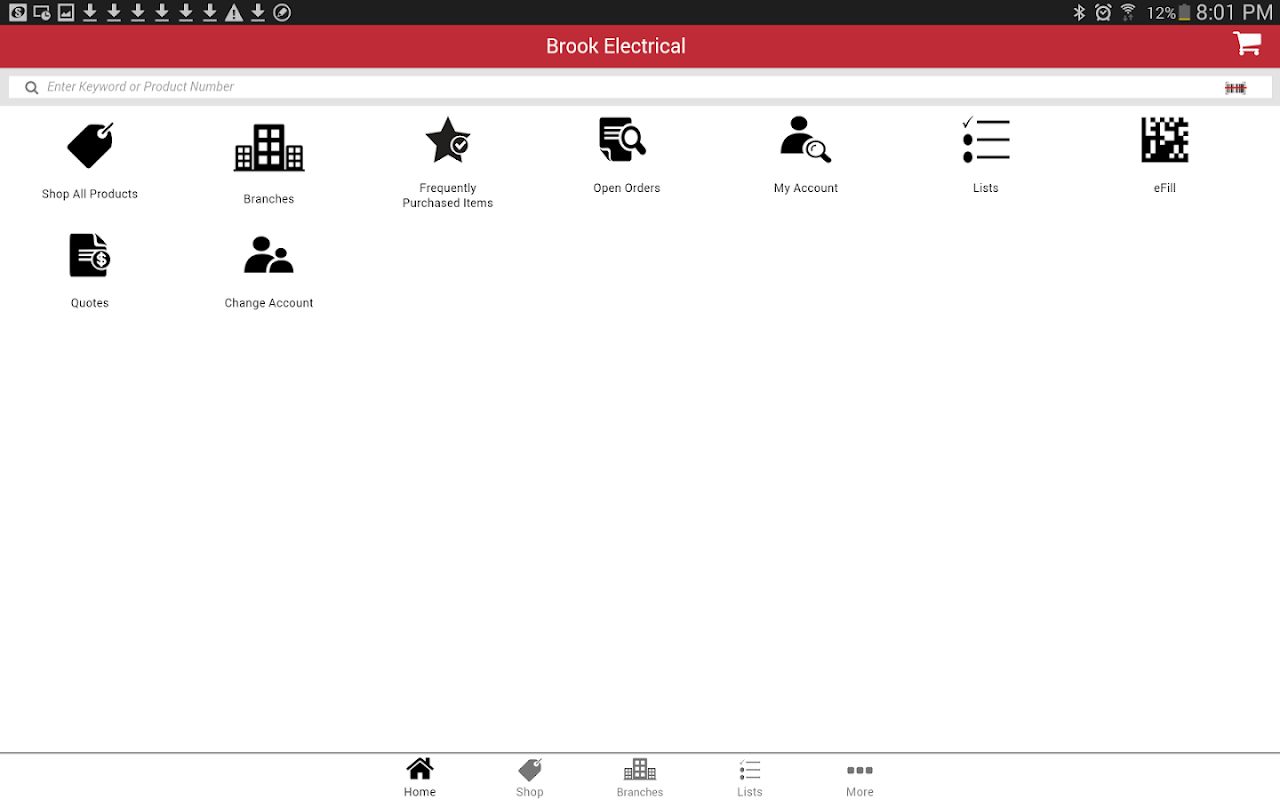Viewport: 1280px width, 800px height.
Task: Open the Quotes document icon
Action: (x=90, y=255)
